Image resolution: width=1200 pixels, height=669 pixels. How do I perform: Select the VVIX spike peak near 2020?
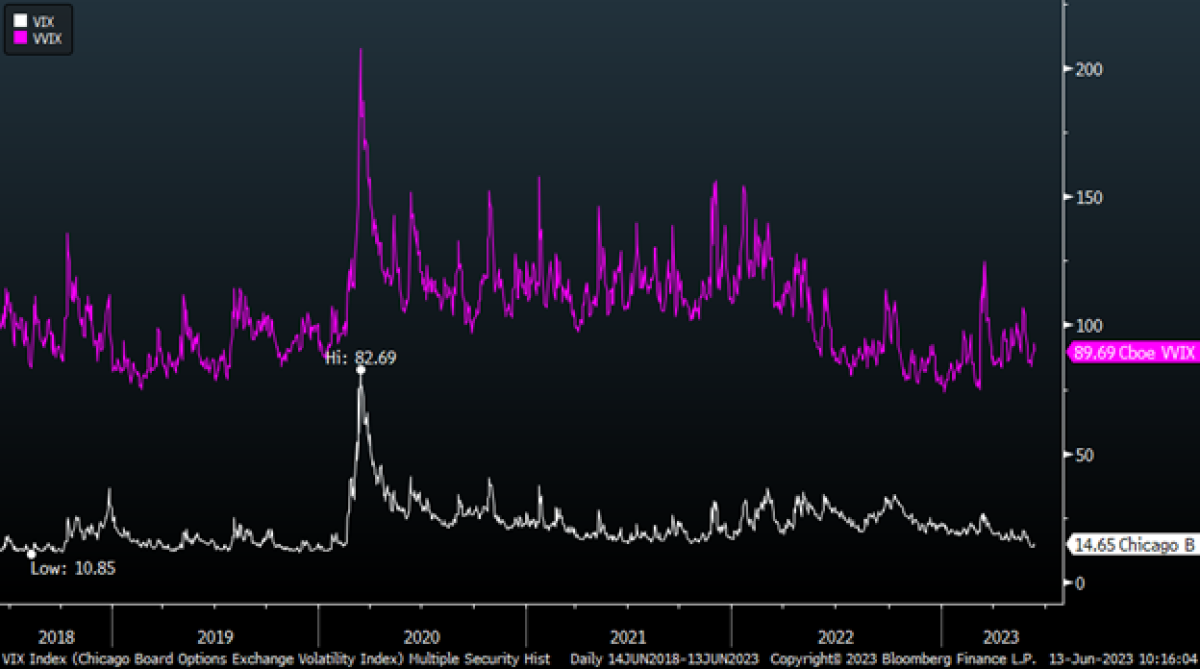[361, 50]
